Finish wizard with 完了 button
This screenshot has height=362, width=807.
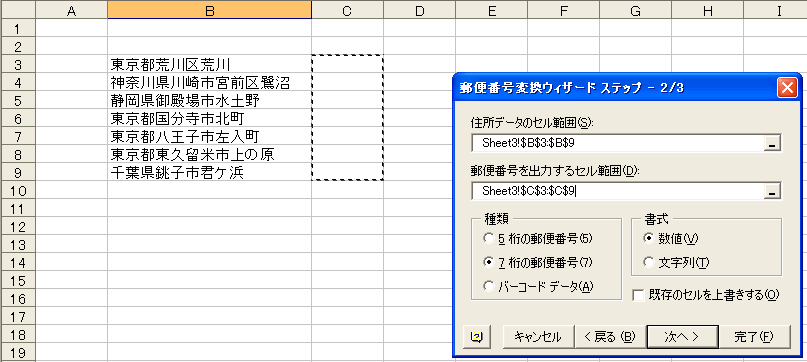click(x=754, y=337)
